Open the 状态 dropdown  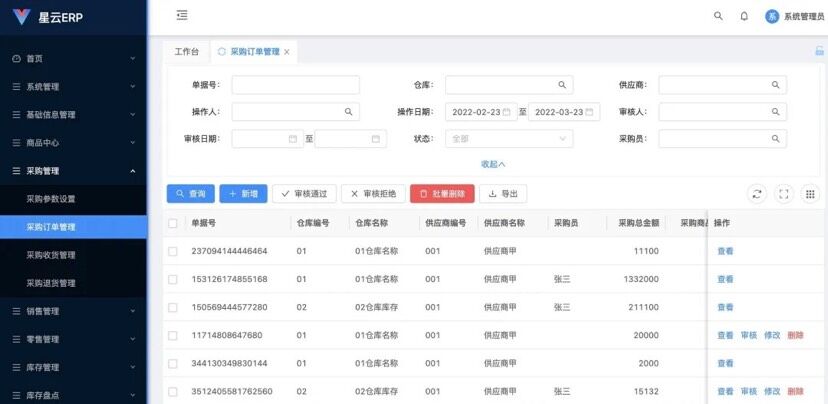pyautogui.click(x=509, y=139)
